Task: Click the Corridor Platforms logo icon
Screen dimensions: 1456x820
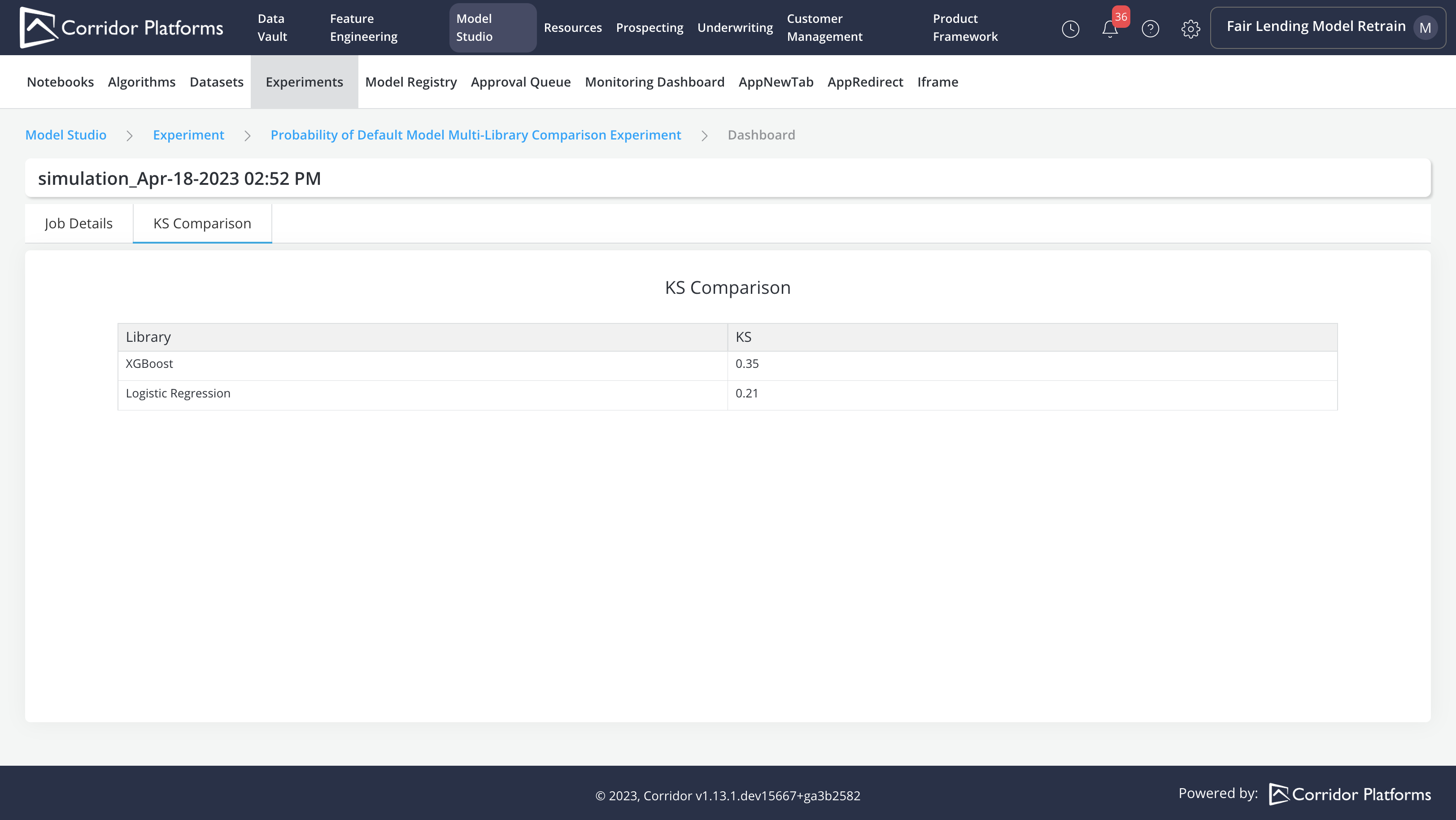Action: tap(38, 27)
